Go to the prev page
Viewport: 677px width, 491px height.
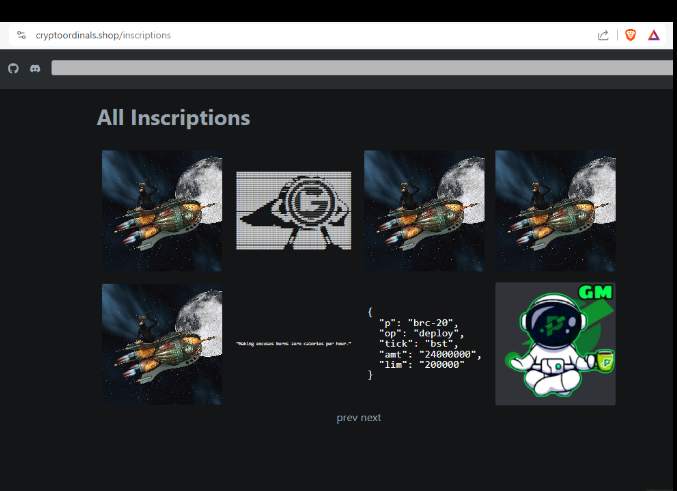point(346,417)
